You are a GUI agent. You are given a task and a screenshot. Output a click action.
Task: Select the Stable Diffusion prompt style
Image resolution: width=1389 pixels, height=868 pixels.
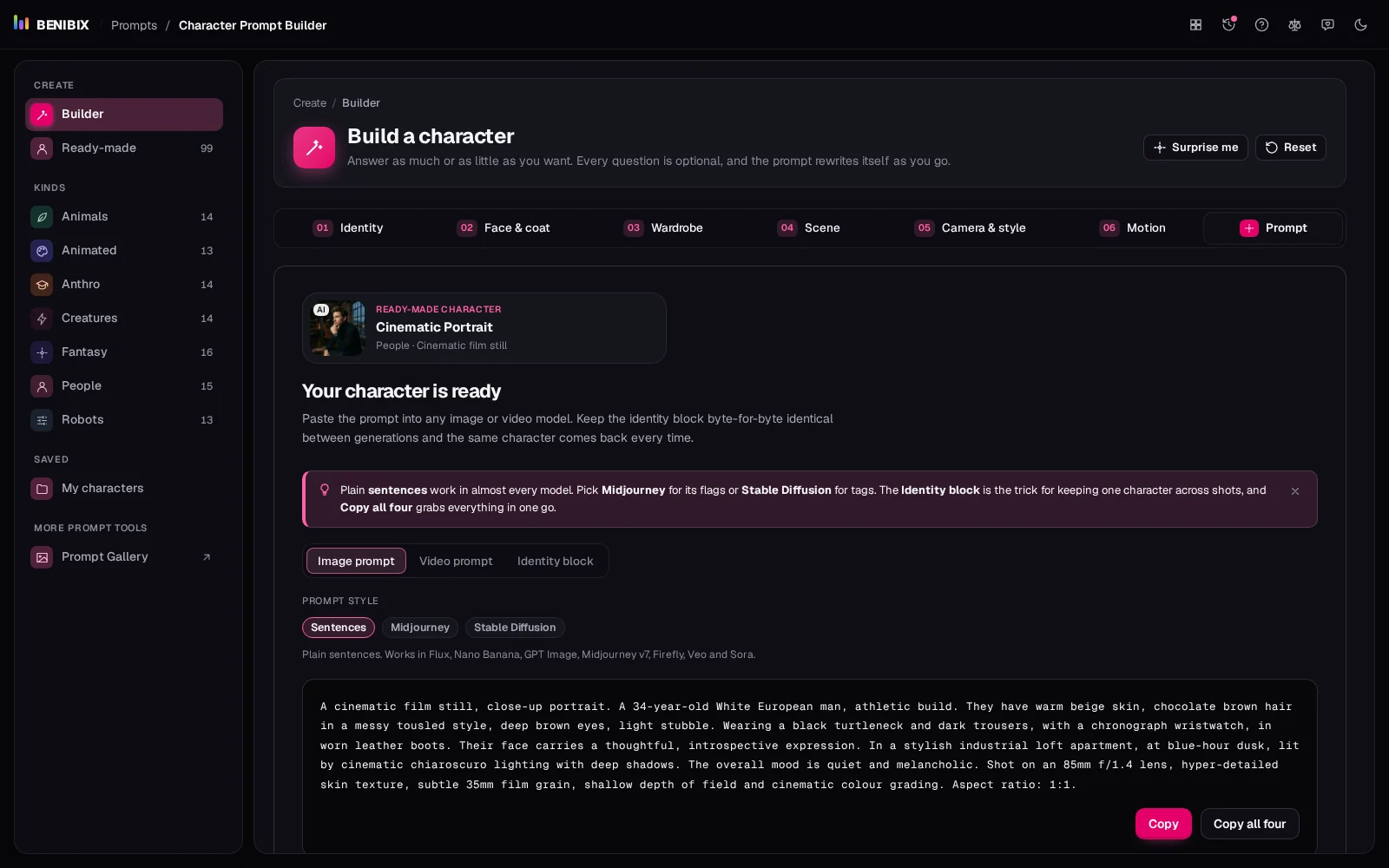point(515,628)
